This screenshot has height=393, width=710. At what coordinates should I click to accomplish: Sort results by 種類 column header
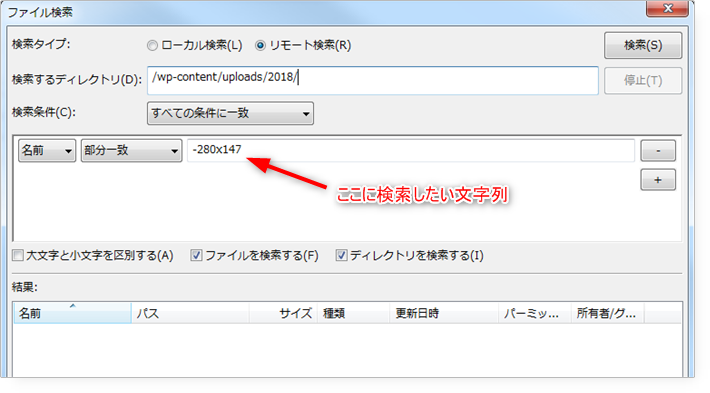pyautogui.click(x=354, y=313)
